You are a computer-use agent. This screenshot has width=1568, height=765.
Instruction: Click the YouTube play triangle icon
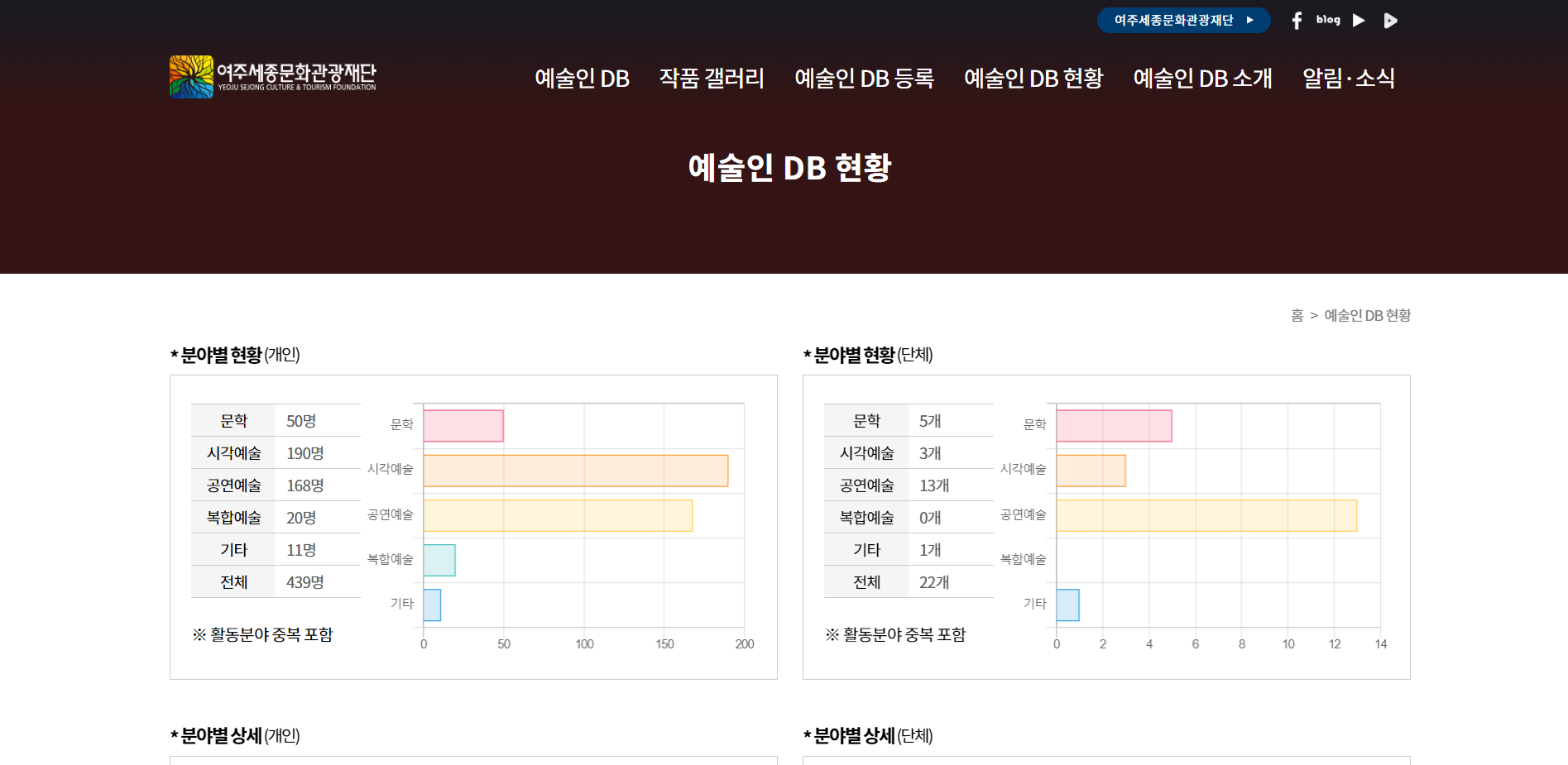[1359, 21]
